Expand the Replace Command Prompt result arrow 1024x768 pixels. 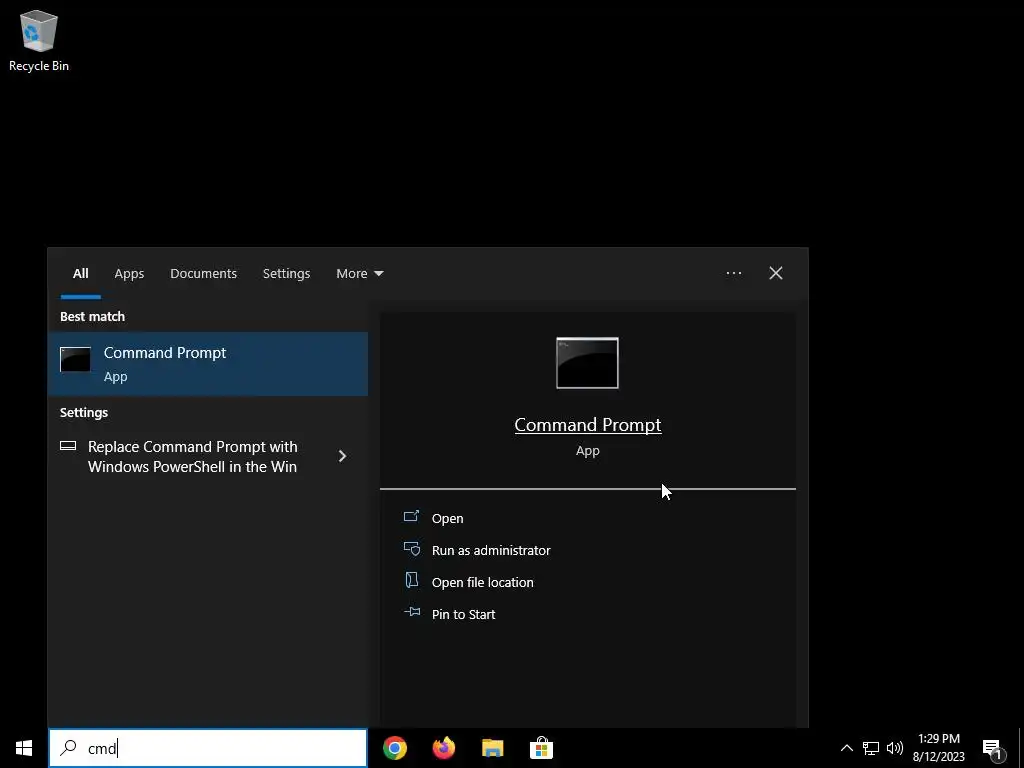coord(342,456)
